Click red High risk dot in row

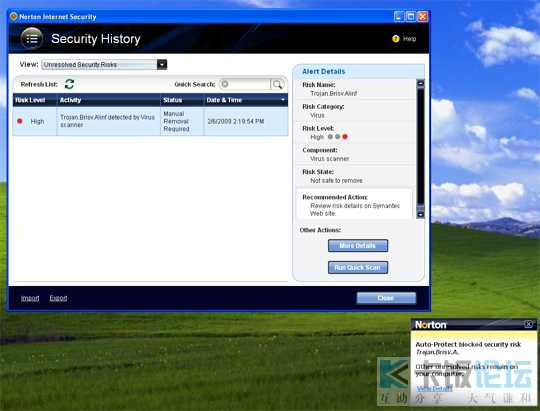20,121
